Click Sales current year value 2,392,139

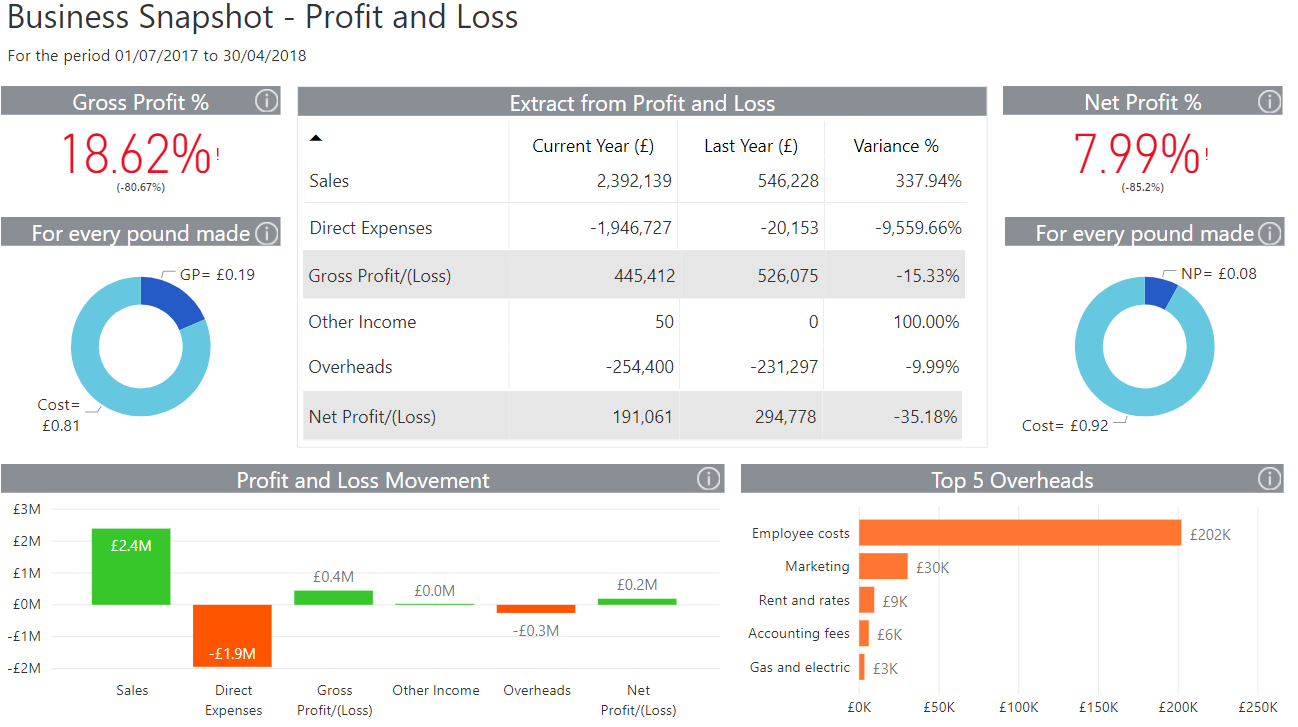(634, 181)
